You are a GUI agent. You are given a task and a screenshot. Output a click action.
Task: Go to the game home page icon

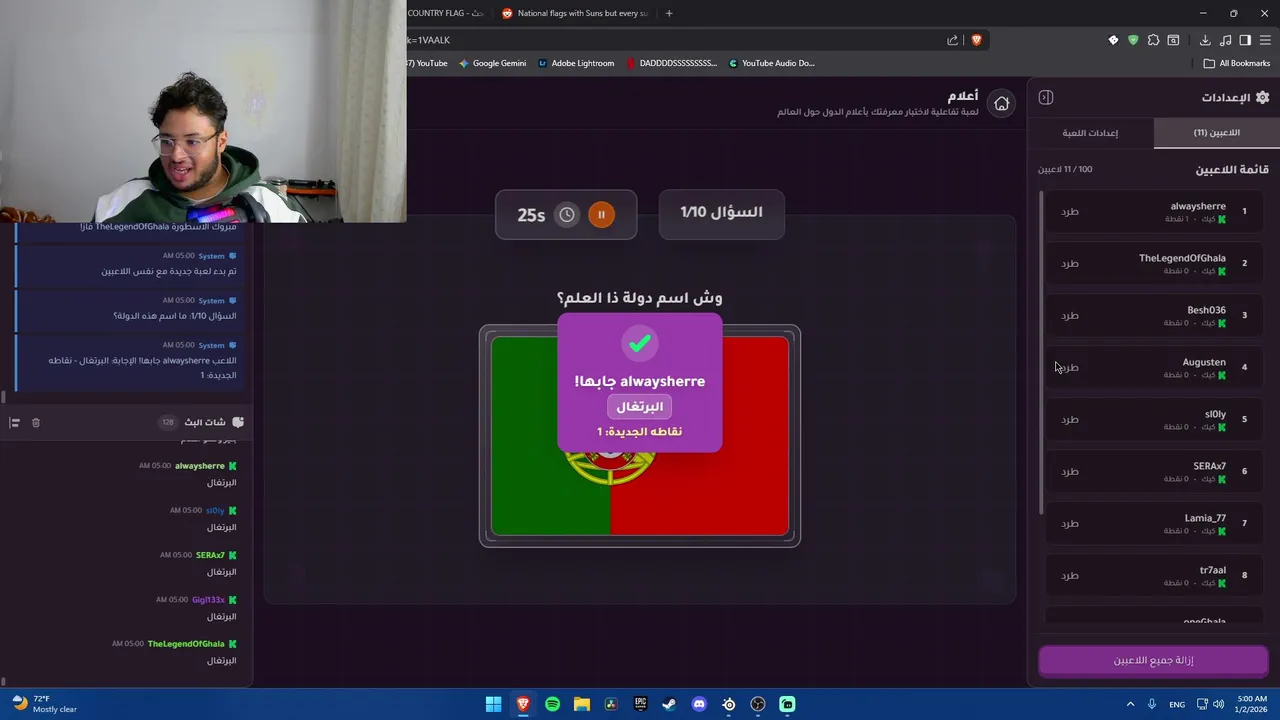[x=1001, y=103]
